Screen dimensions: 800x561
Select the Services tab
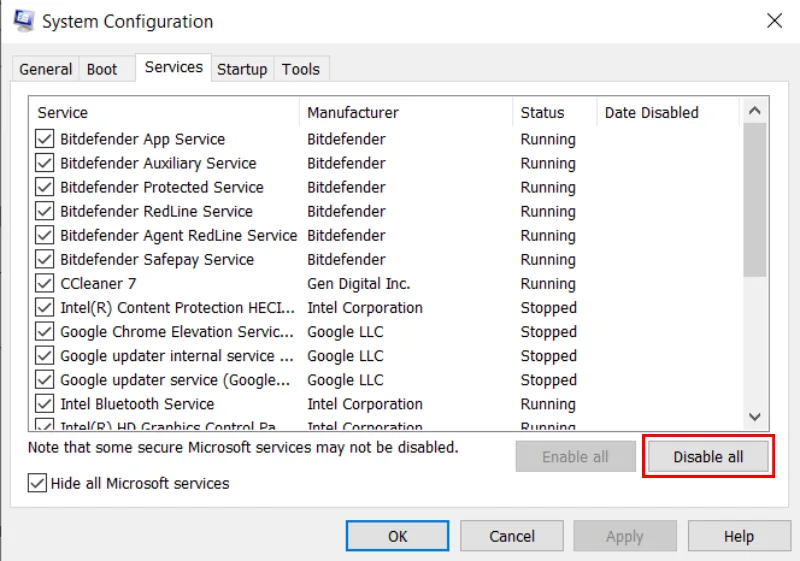point(173,67)
